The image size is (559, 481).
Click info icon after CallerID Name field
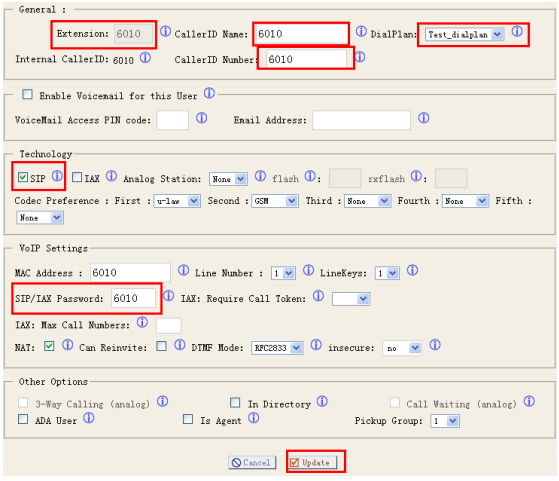tap(361, 31)
